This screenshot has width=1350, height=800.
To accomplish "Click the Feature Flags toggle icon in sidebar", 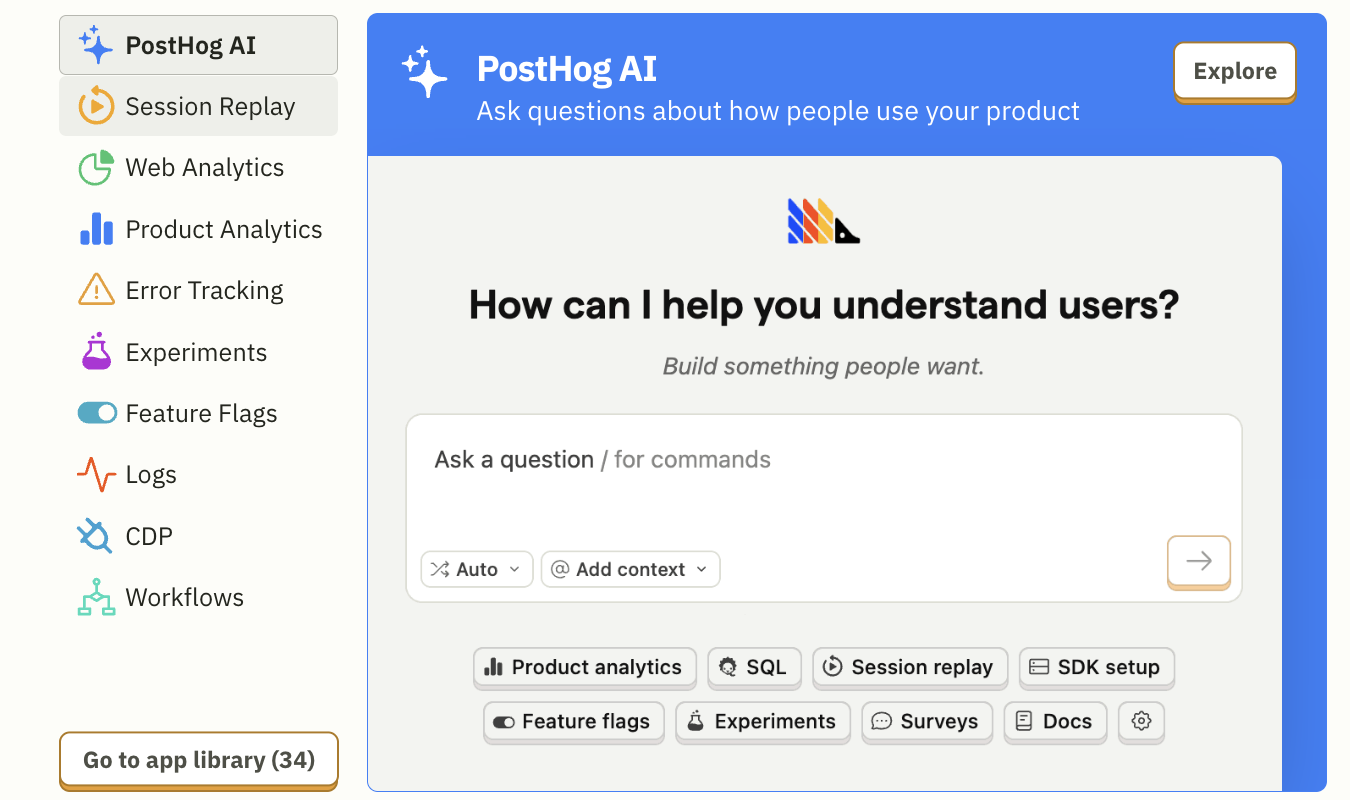I will 95,413.
